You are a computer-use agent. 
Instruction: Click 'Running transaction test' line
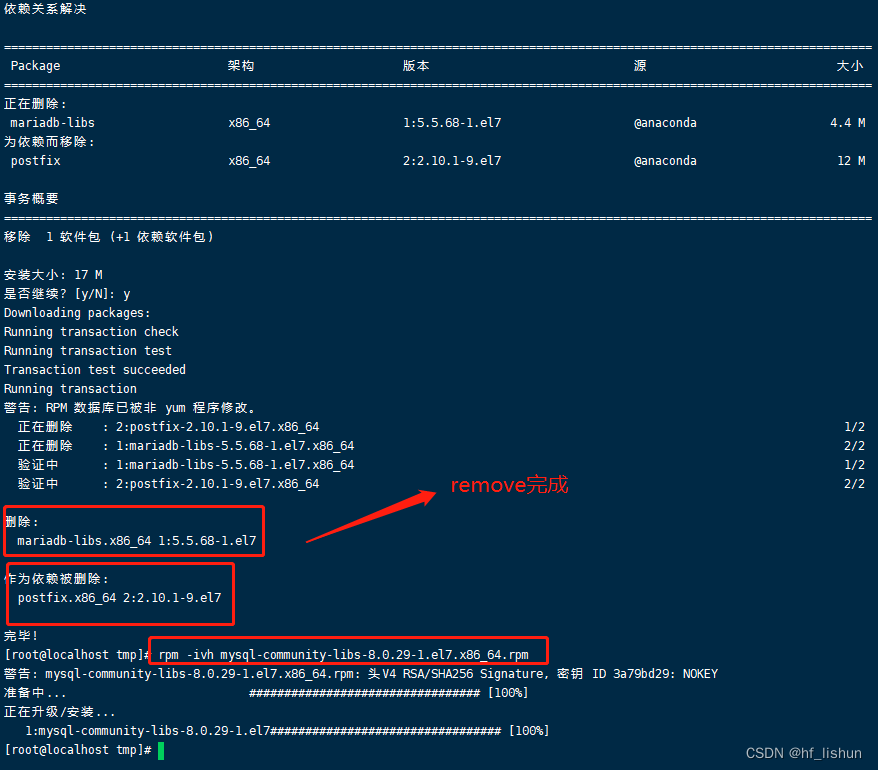(x=88, y=351)
